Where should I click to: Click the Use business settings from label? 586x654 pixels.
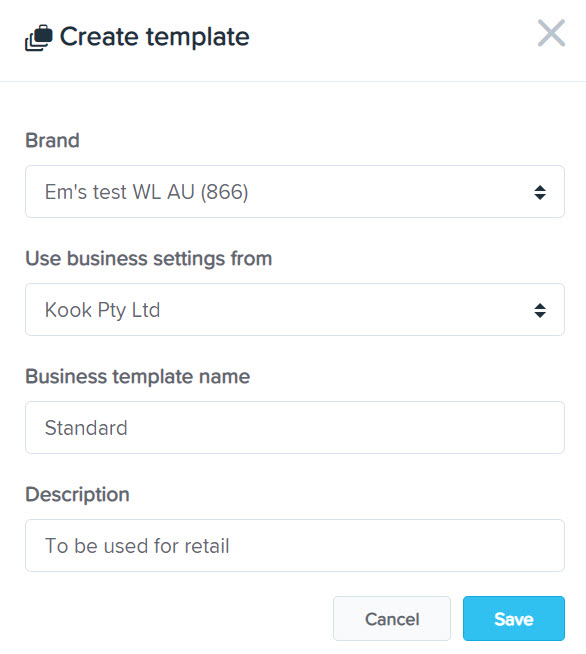[149, 259]
